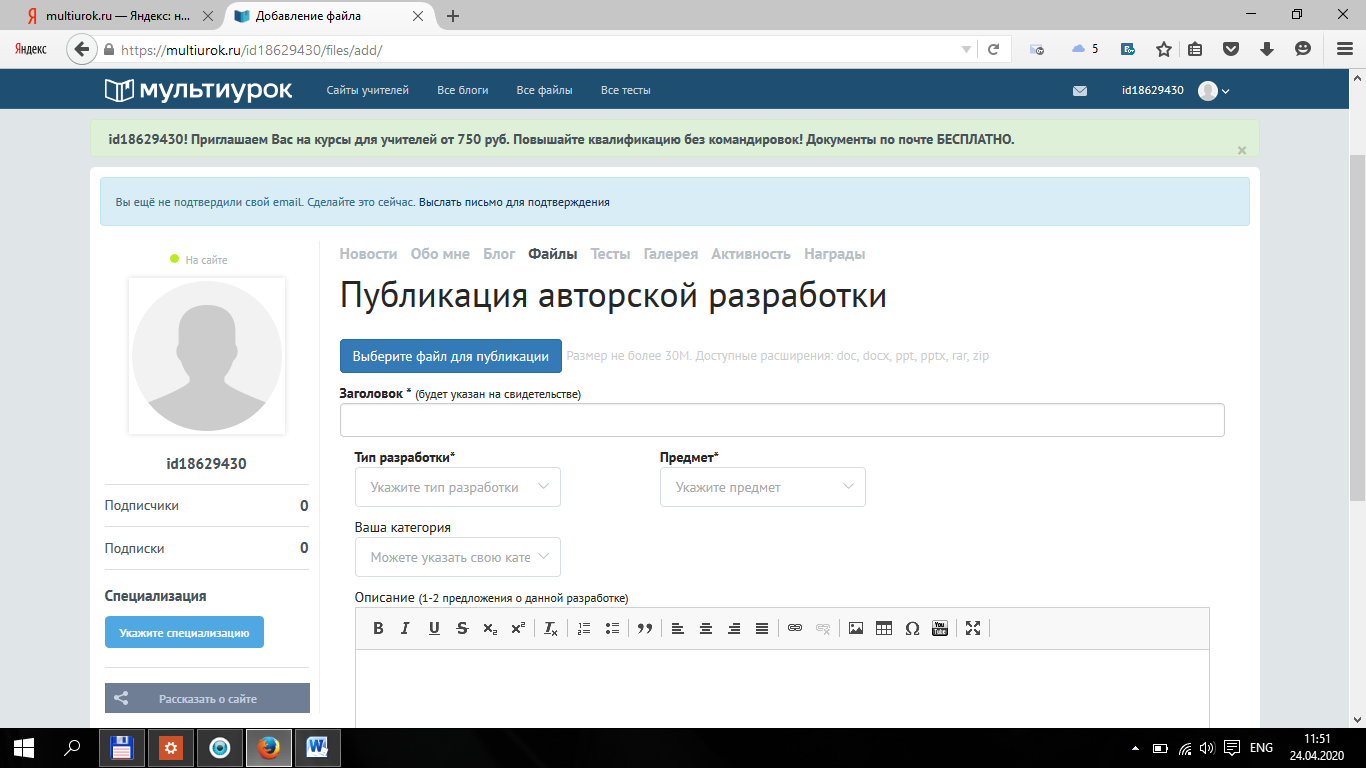Click the remove link icon
1366x768 pixels.
(x=823, y=628)
